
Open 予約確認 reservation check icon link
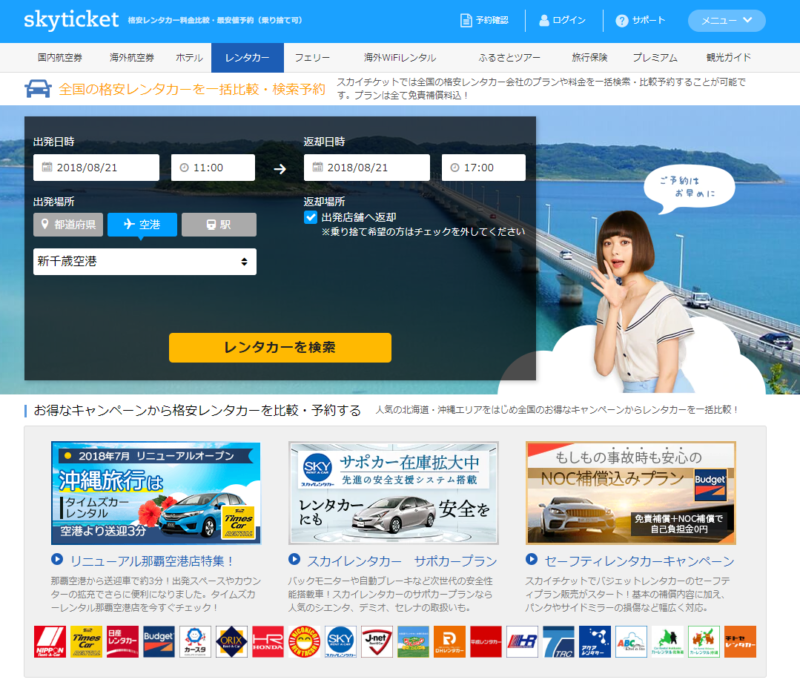tap(484, 20)
